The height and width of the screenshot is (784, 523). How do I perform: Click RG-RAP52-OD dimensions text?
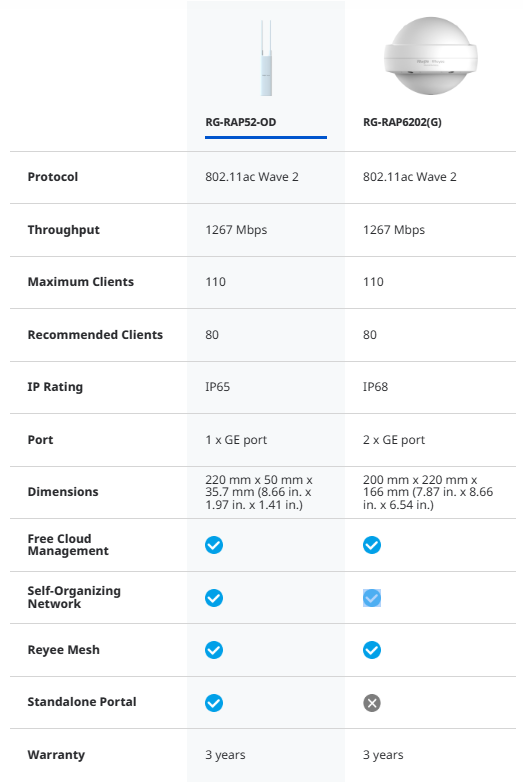click(x=259, y=492)
